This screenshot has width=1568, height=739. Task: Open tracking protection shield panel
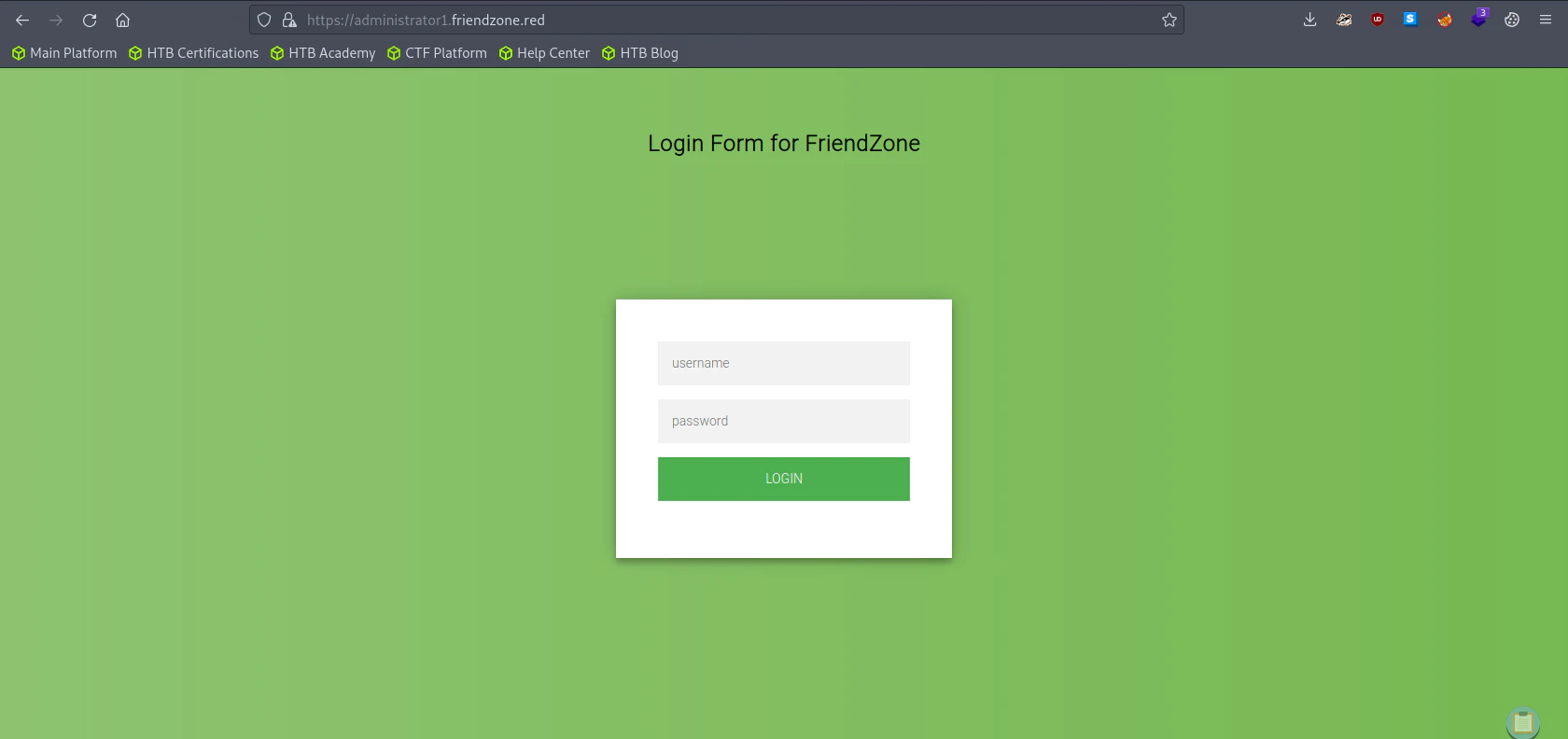(264, 20)
